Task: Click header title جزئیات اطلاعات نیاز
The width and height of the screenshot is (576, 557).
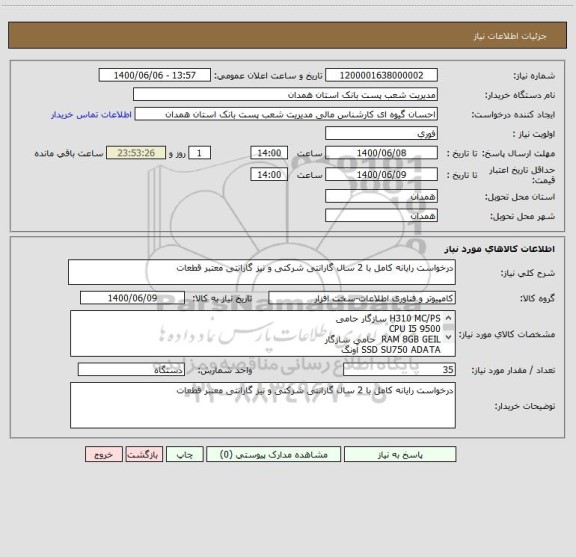Action: click(x=510, y=36)
